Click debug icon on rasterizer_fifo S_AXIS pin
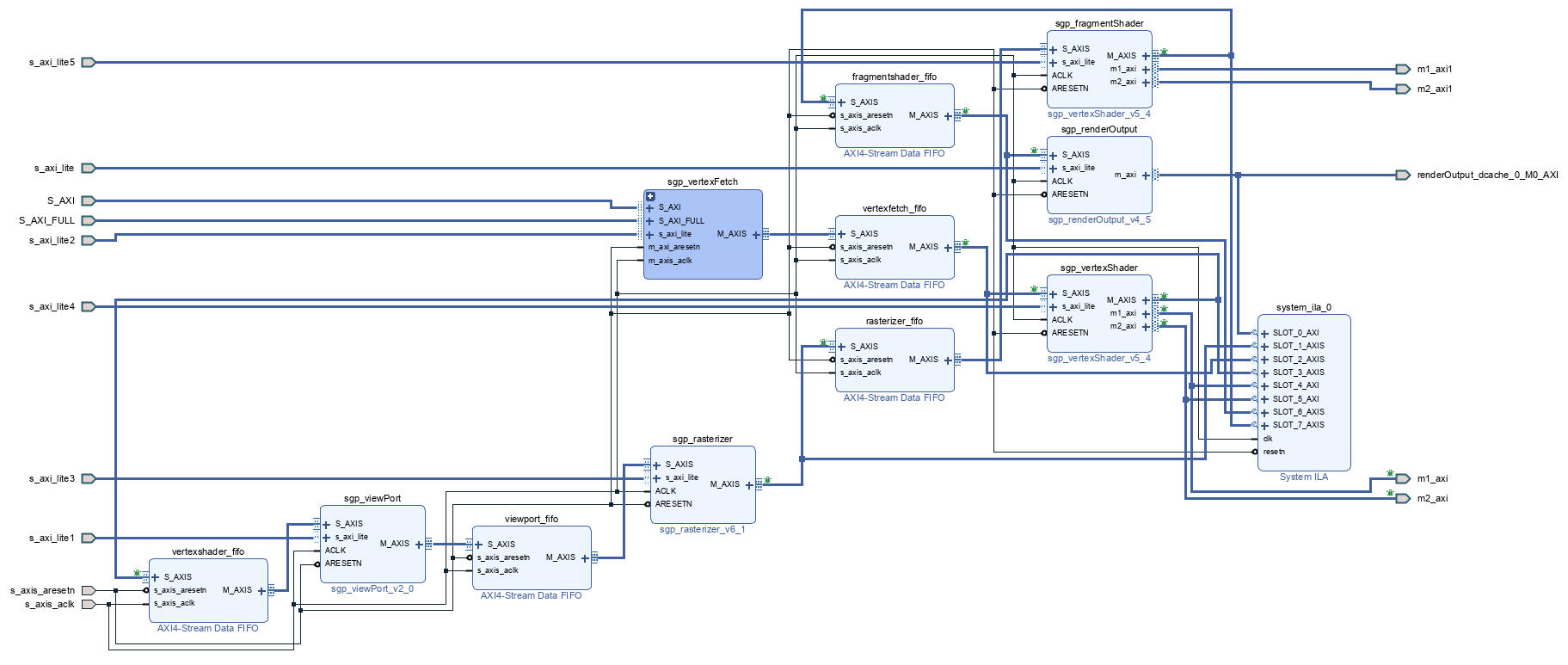Viewport: 1568px width, 665px height. (x=823, y=342)
